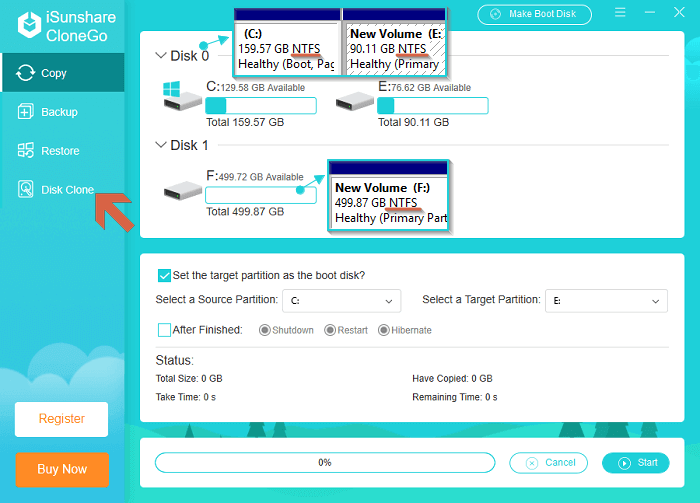The image size is (700, 503).
Task: Click the Register button
Action: click(62, 419)
